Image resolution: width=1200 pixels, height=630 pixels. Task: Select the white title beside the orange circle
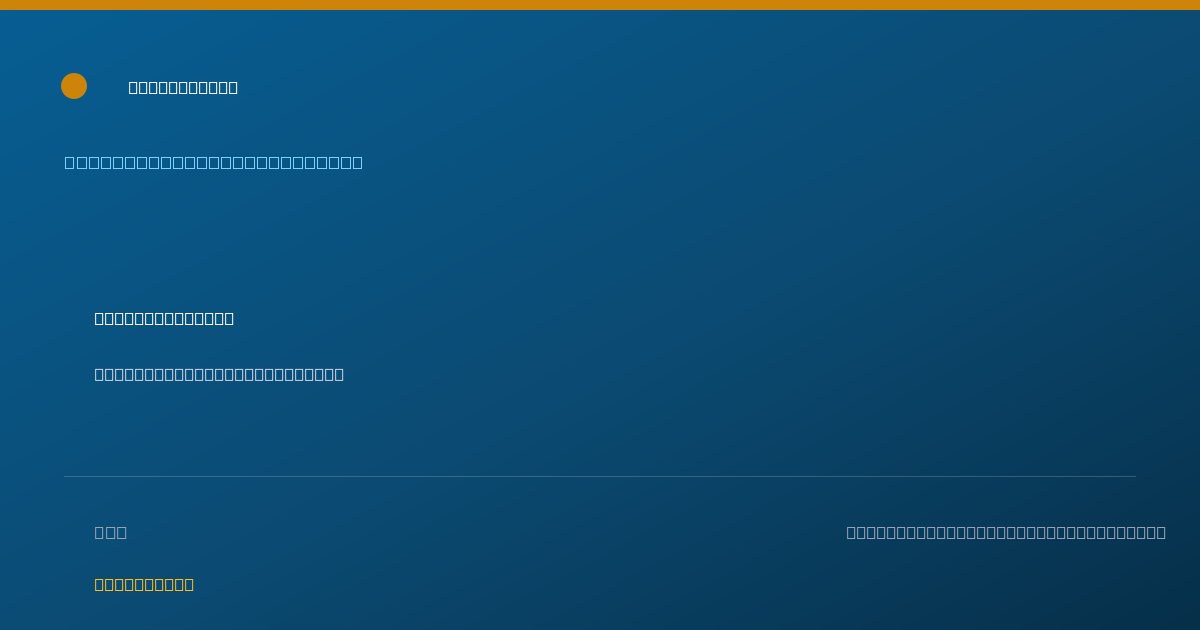pyautogui.click(x=183, y=87)
